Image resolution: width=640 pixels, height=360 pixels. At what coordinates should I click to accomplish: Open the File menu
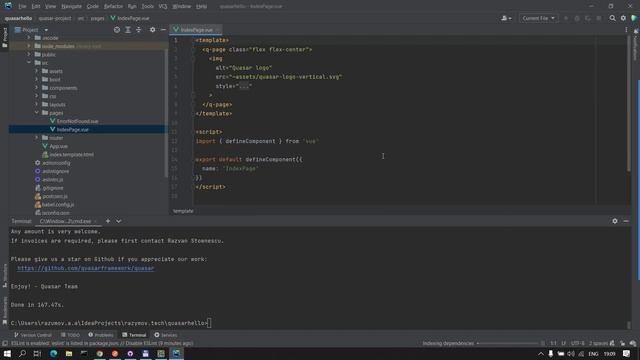click(22, 6)
